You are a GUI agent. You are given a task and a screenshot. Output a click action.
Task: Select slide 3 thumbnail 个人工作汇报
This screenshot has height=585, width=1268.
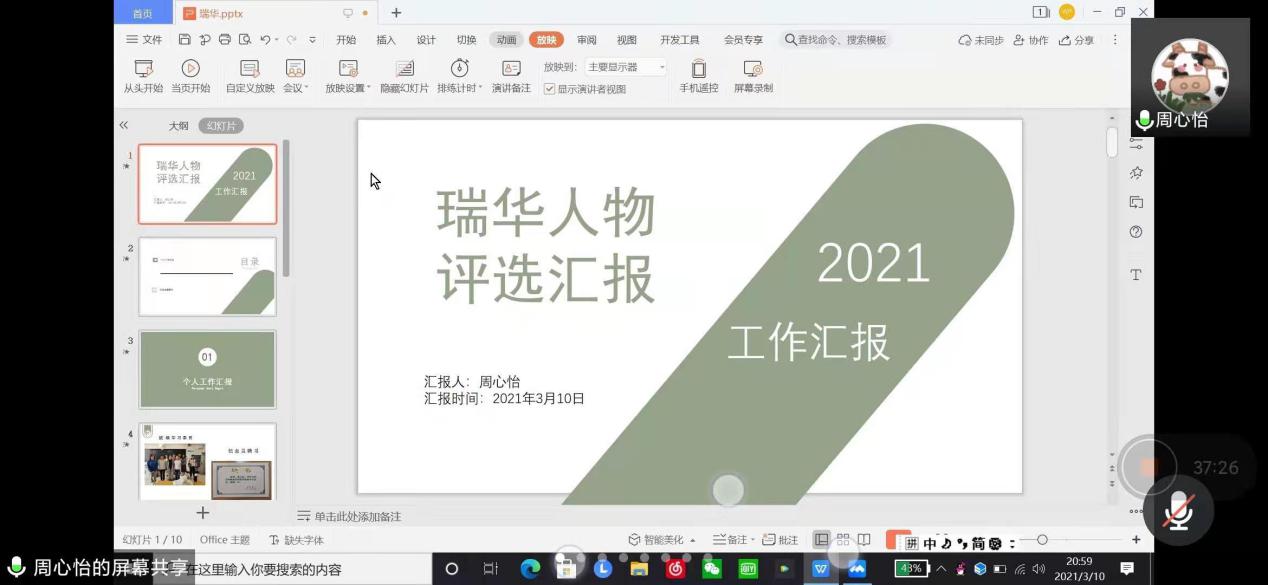207,369
